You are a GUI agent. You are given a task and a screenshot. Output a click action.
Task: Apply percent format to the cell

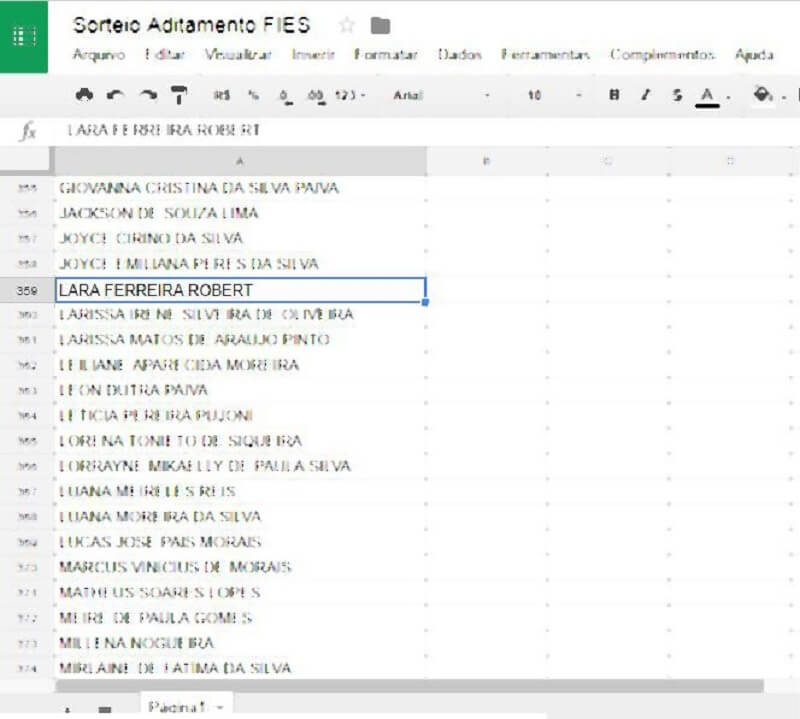pyautogui.click(x=254, y=95)
